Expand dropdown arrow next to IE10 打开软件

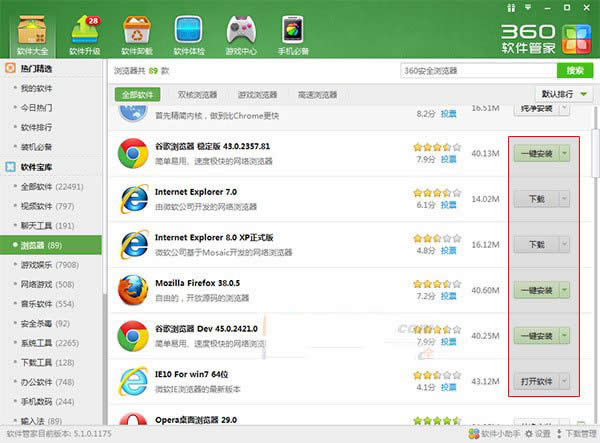click(565, 381)
